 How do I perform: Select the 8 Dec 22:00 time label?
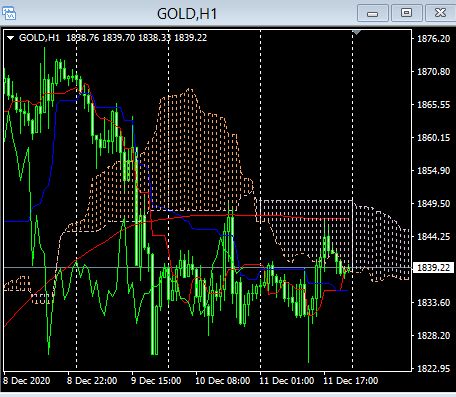tap(92, 381)
